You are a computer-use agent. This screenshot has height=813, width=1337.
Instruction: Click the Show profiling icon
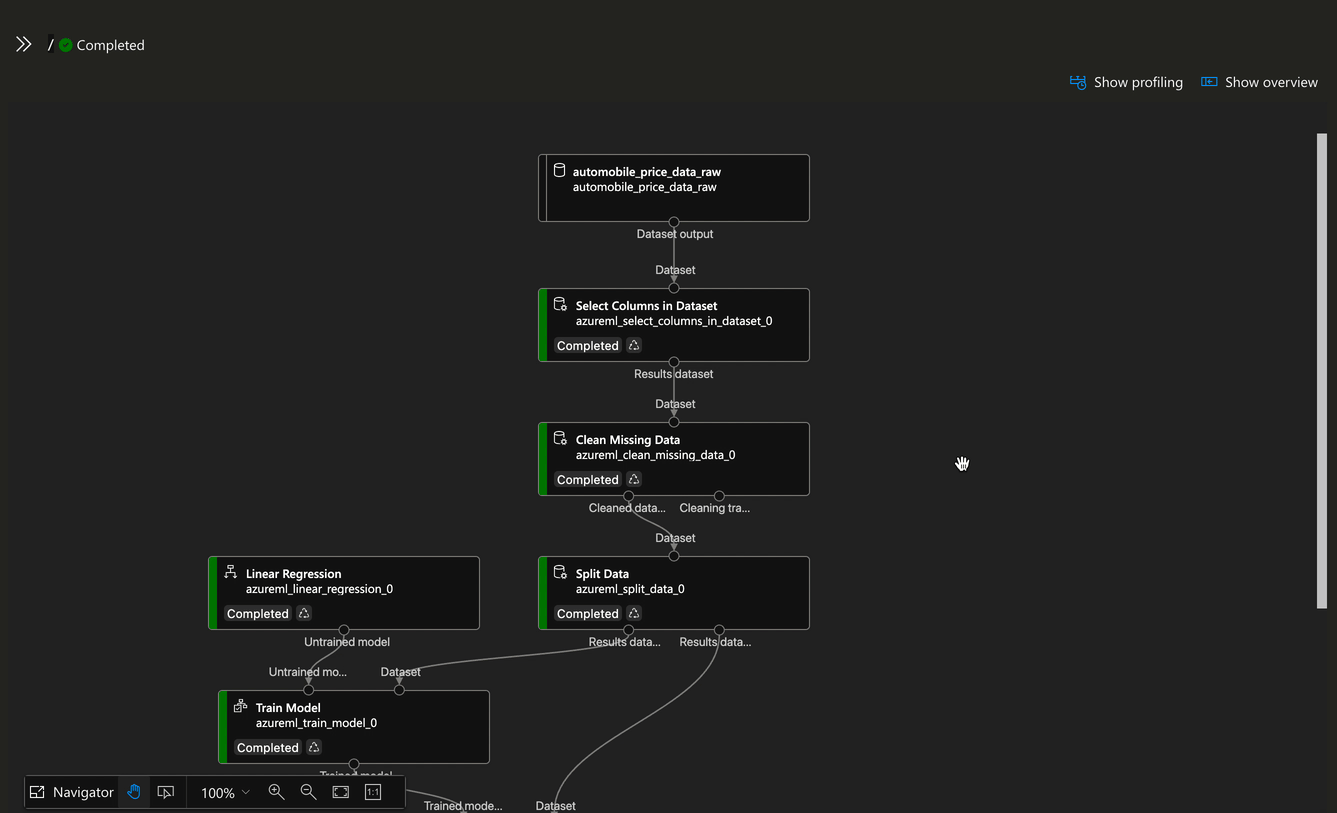coord(1078,82)
